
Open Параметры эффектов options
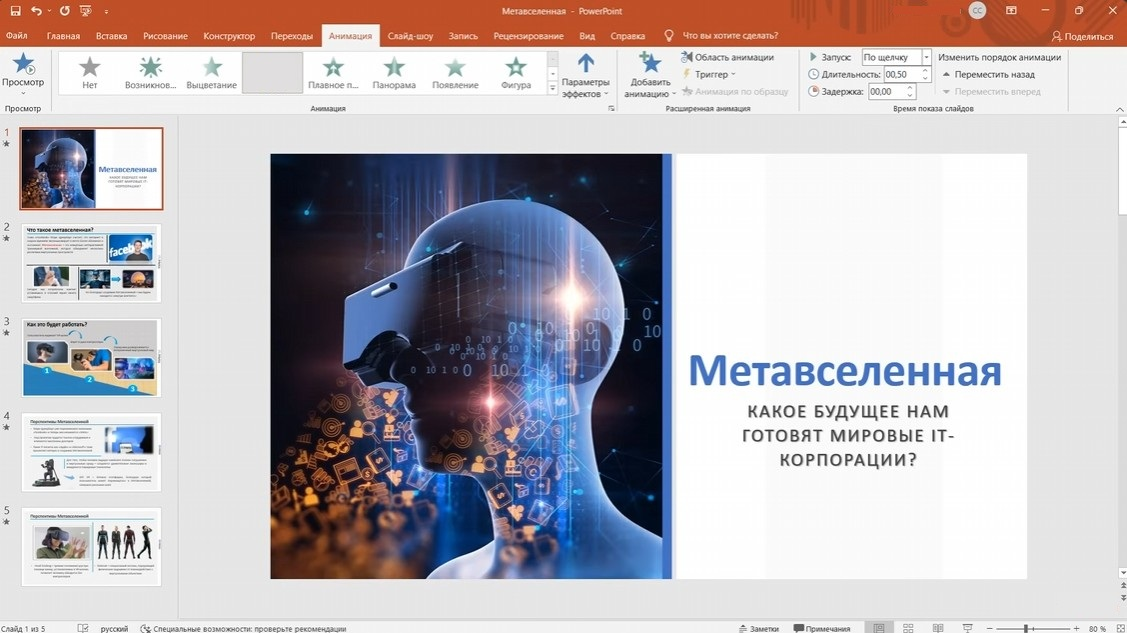tap(586, 75)
